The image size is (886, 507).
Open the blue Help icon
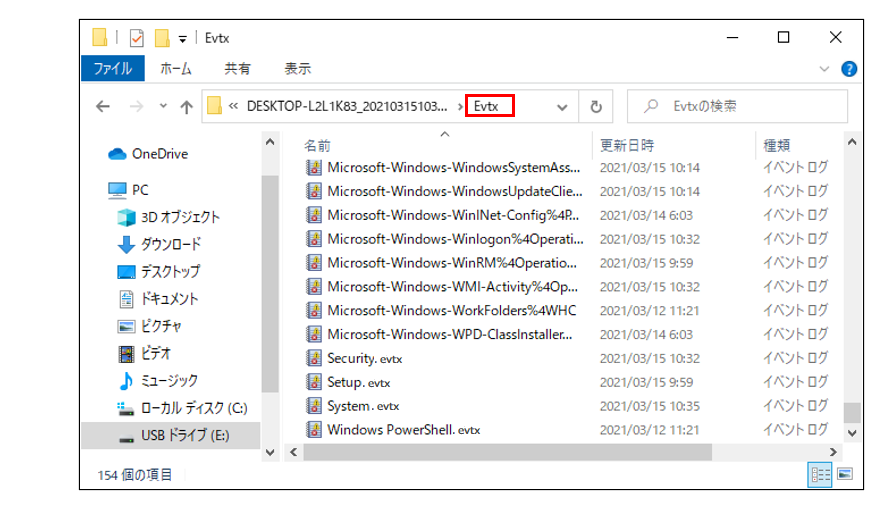849,69
